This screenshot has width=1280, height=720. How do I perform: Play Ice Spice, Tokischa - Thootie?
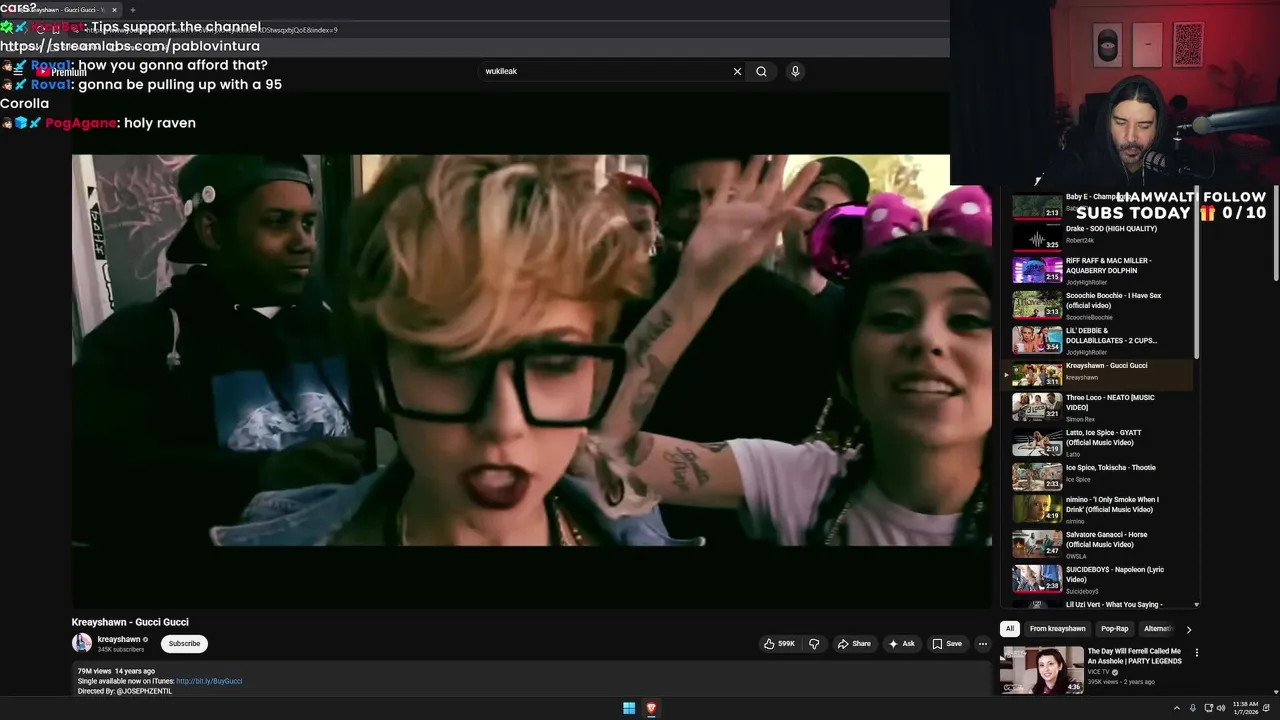click(x=1099, y=476)
